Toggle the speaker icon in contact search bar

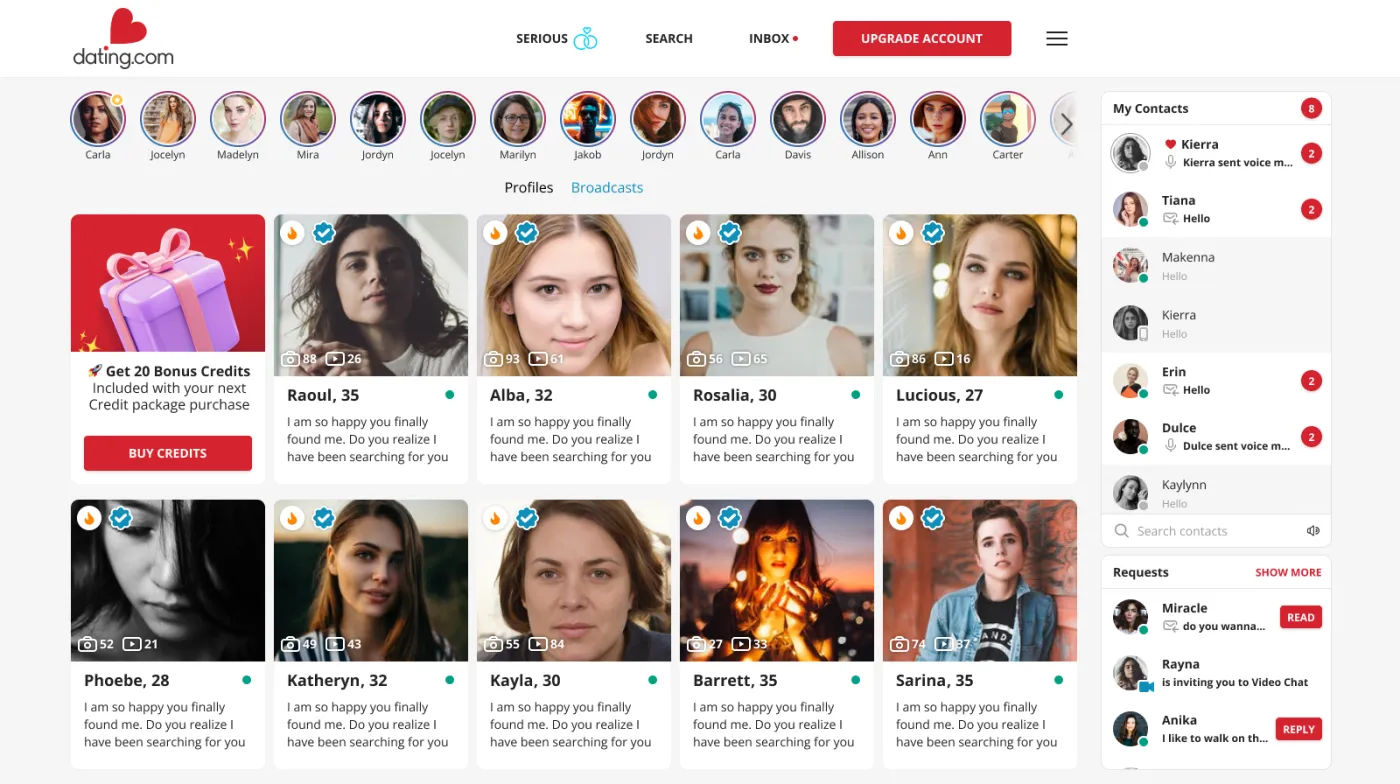(1313, 530)
